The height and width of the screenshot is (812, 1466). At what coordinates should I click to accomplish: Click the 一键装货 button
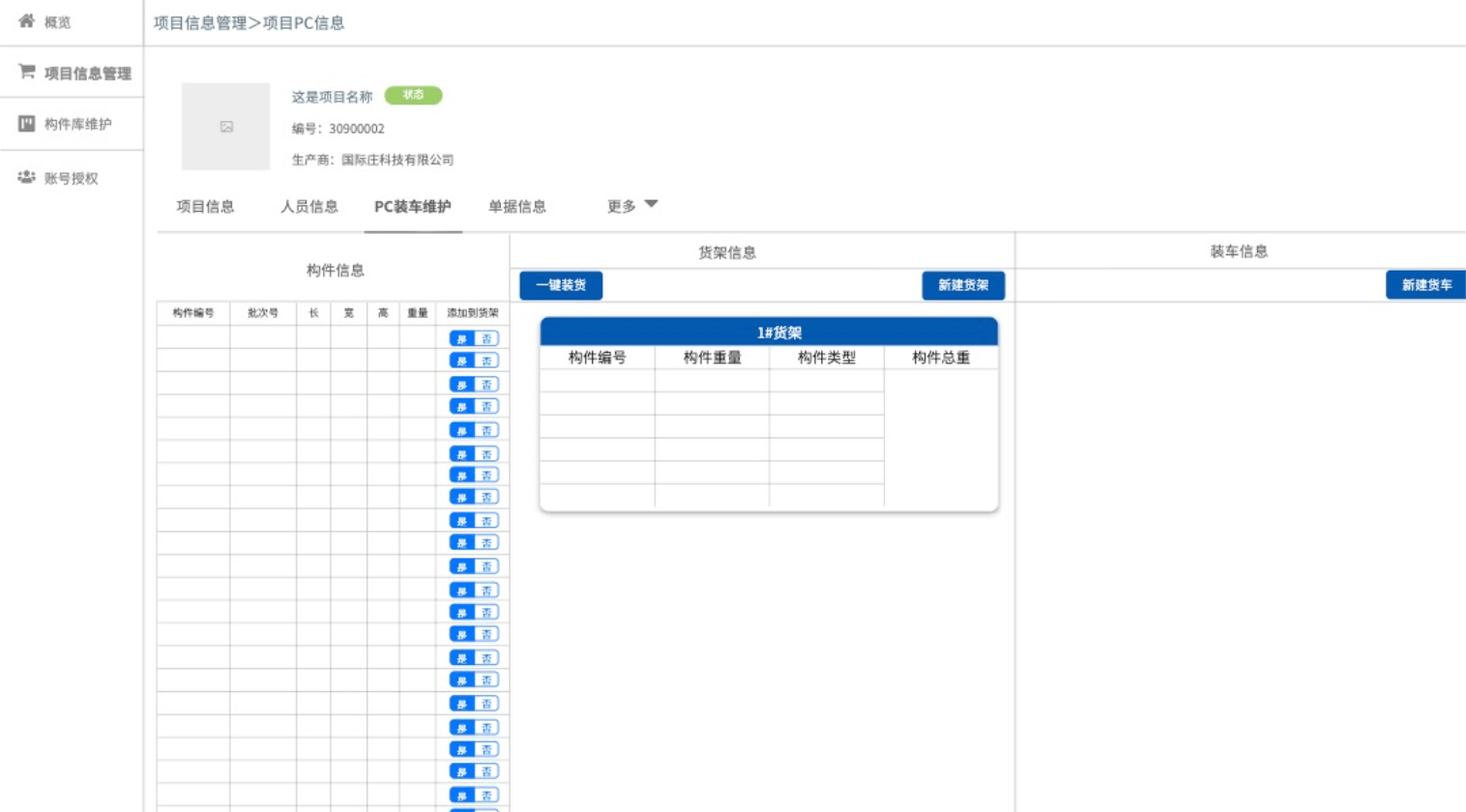561,285
